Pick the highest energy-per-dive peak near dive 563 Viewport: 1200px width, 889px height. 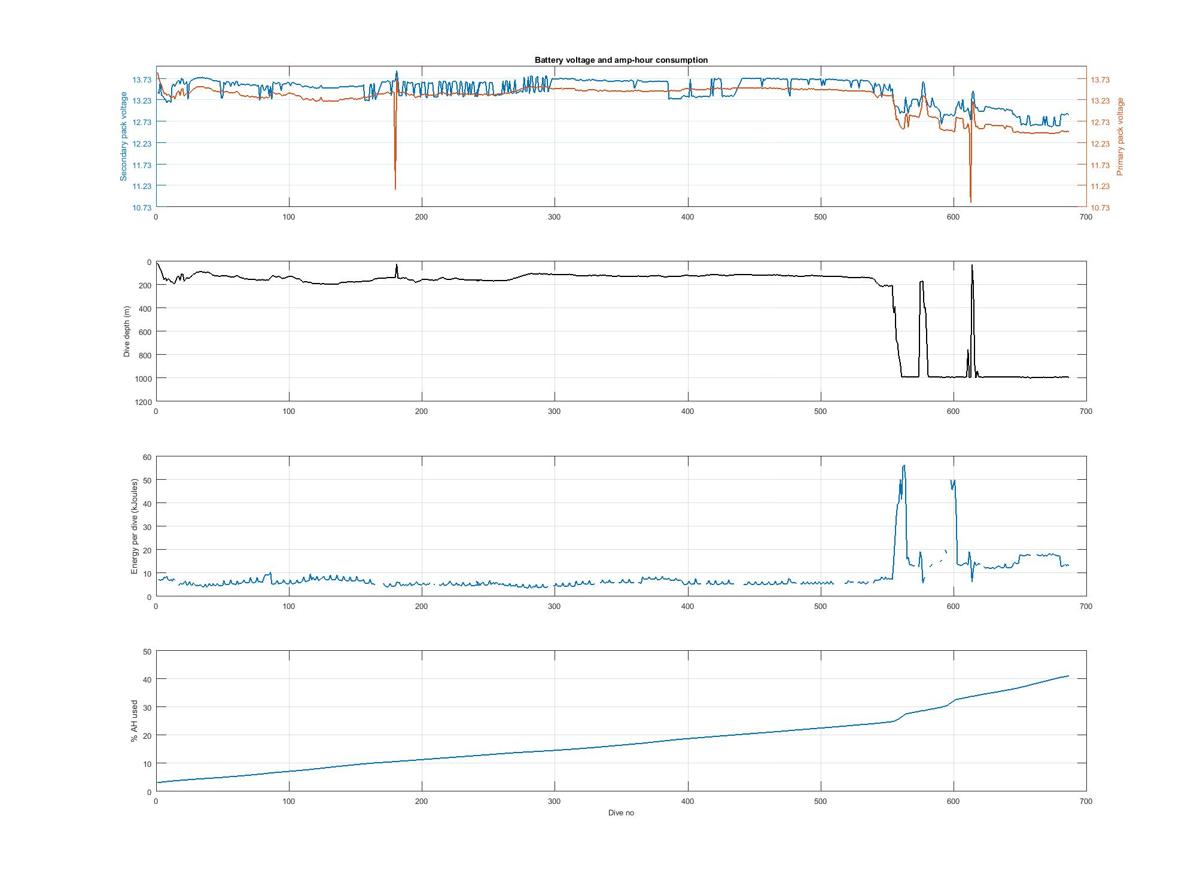pyautogui.click(x=903, y=466)
